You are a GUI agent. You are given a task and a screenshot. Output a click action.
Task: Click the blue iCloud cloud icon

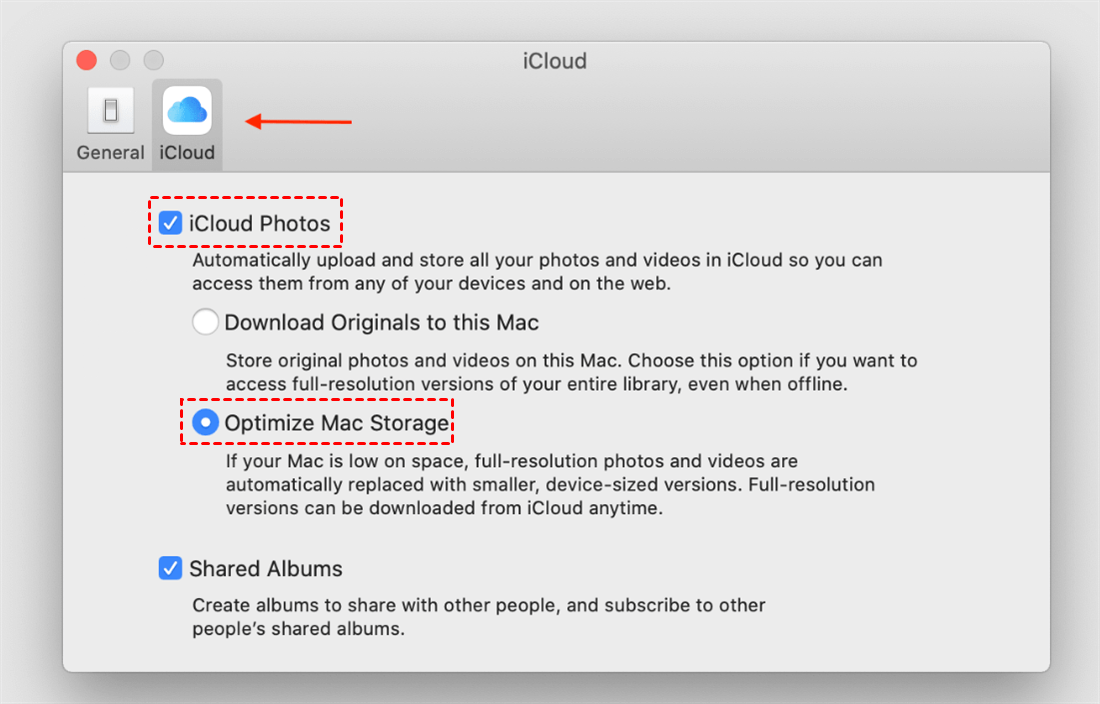187,110
